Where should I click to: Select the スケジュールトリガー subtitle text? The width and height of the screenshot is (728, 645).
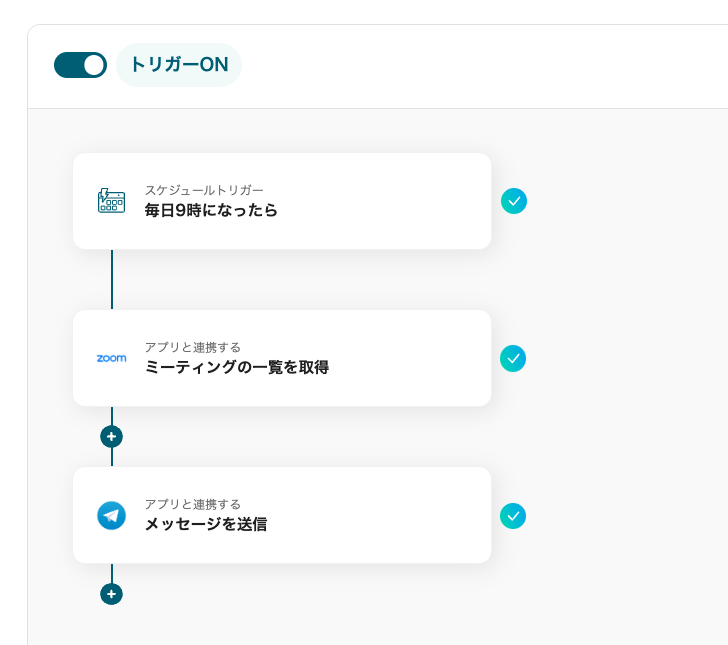[204, 190]
